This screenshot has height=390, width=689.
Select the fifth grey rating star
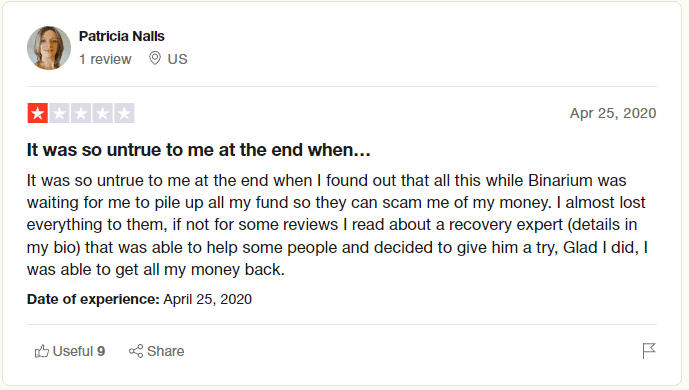124,113
